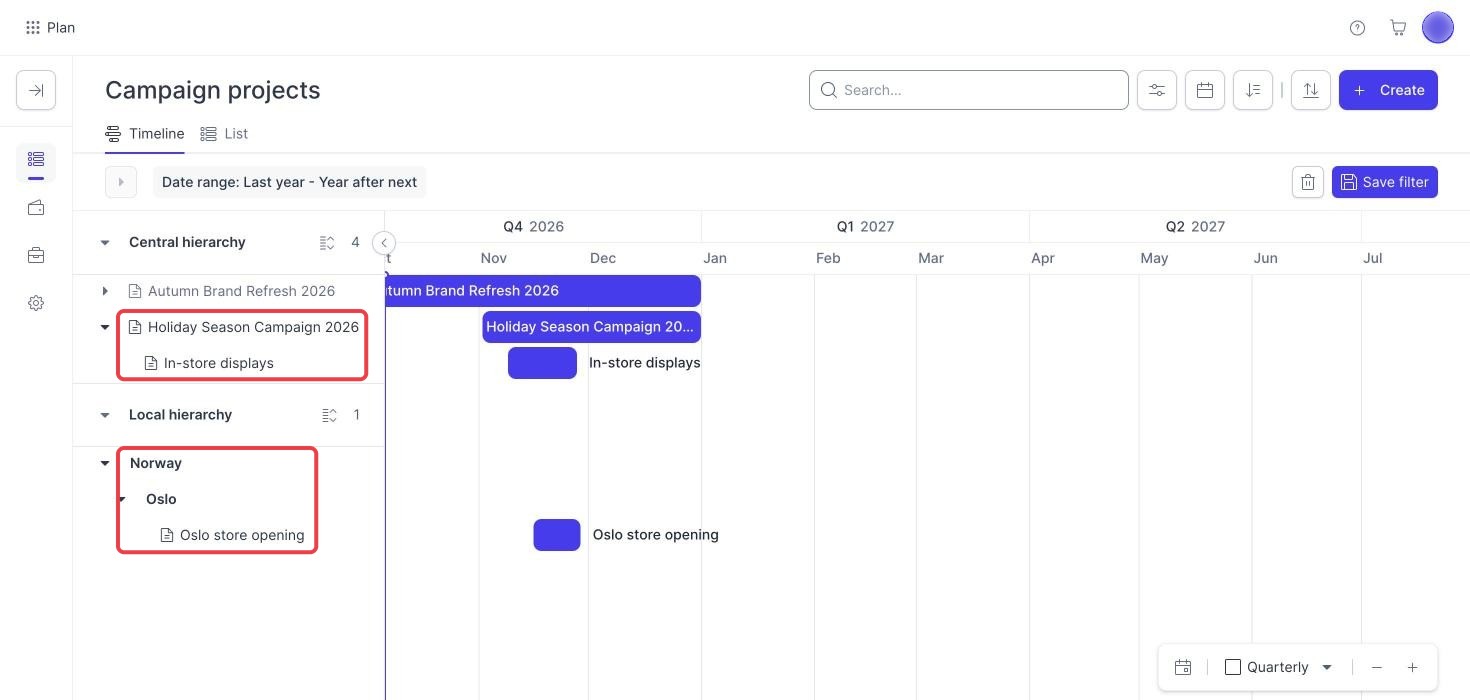The height and width of the screenshot is (700, 1470).
Task: Select Holiday Season Campaign 2026 tree row
Action: (253, 327)
